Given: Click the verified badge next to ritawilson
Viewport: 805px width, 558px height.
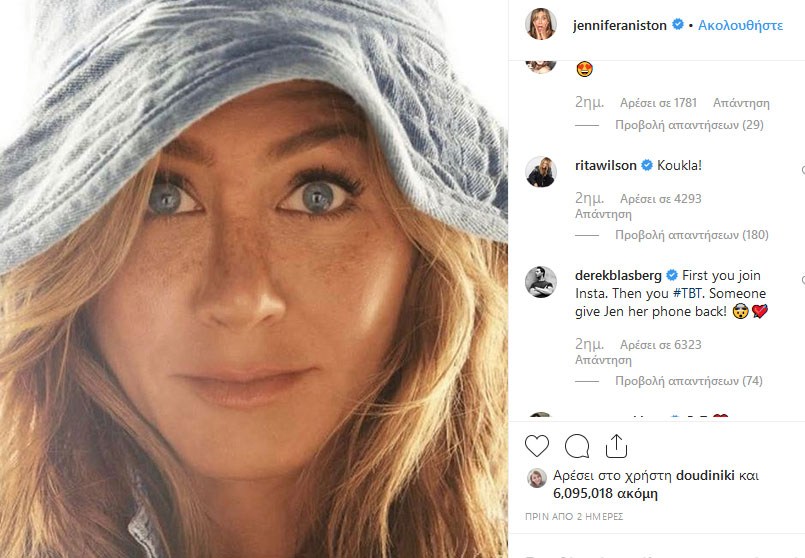Looking at the screenshot, I should [x=647, y=166].
